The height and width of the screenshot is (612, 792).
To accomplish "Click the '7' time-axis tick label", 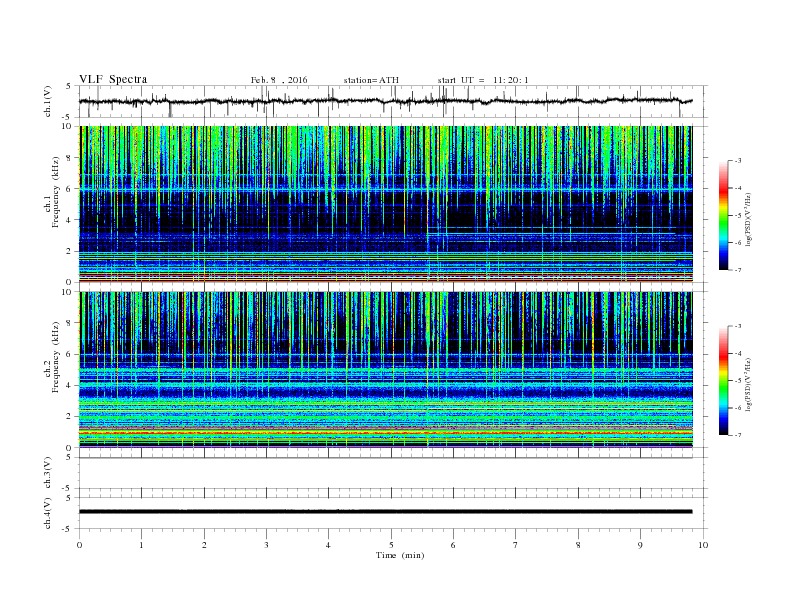I will [516, 545].
